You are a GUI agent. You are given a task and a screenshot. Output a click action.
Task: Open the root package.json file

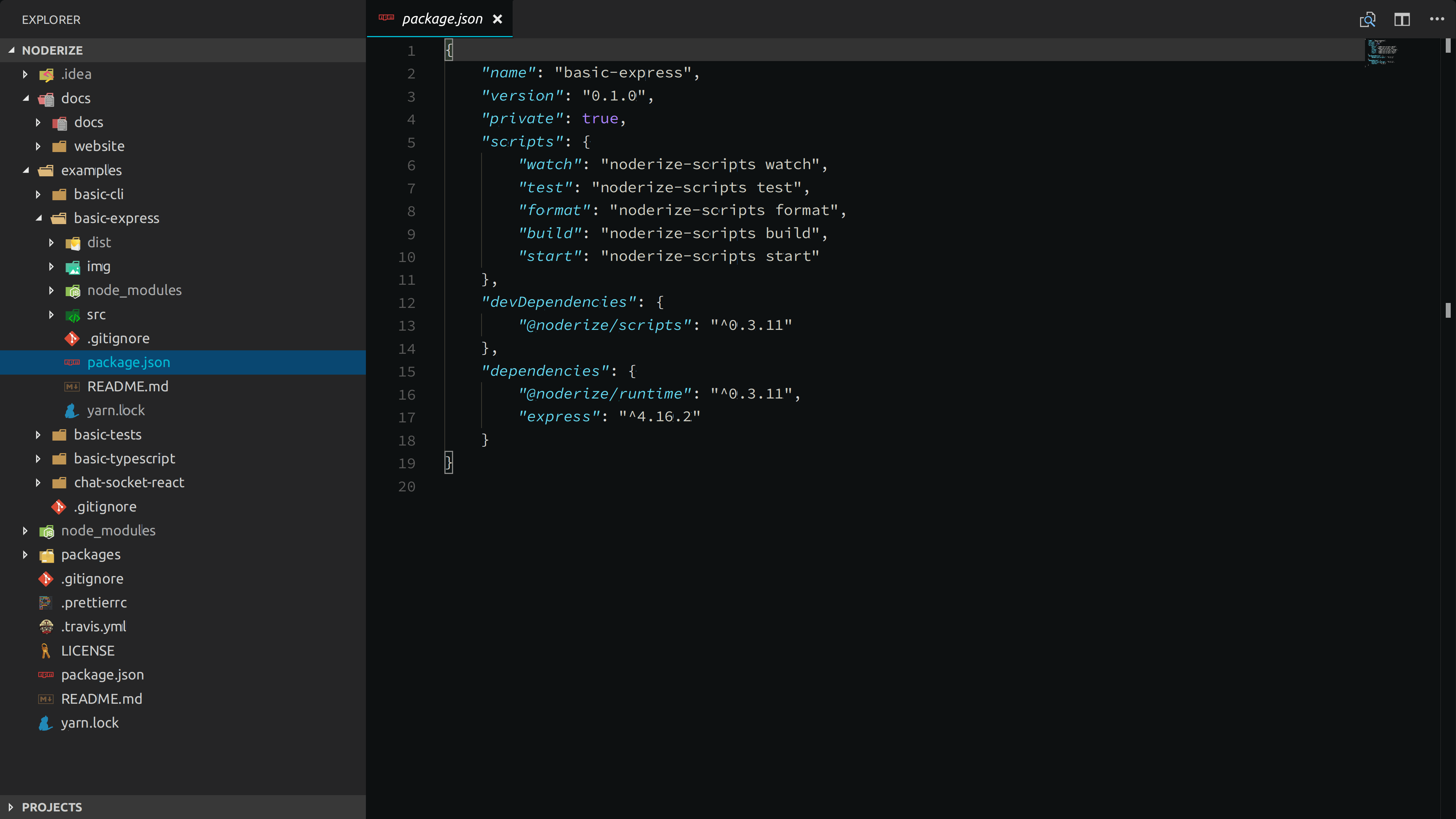[x=102, y=675]
